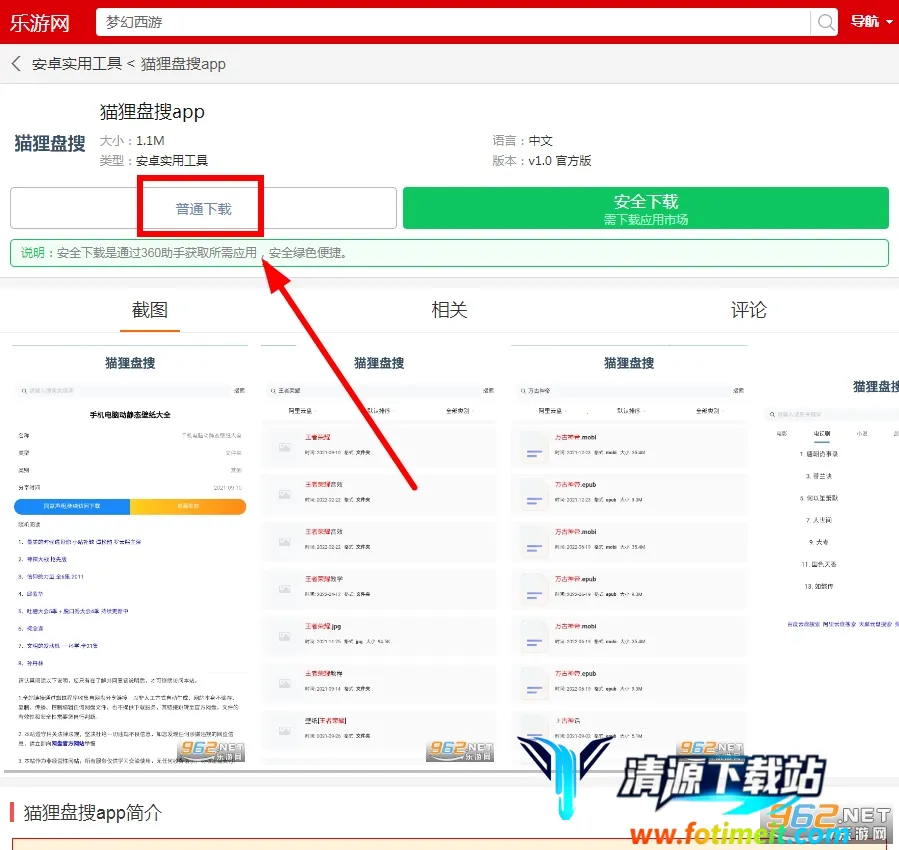The image size is (899, 850).
Task: Click the 猫狸盘搜app breadcrumb text
Action: tap(183, 64)
